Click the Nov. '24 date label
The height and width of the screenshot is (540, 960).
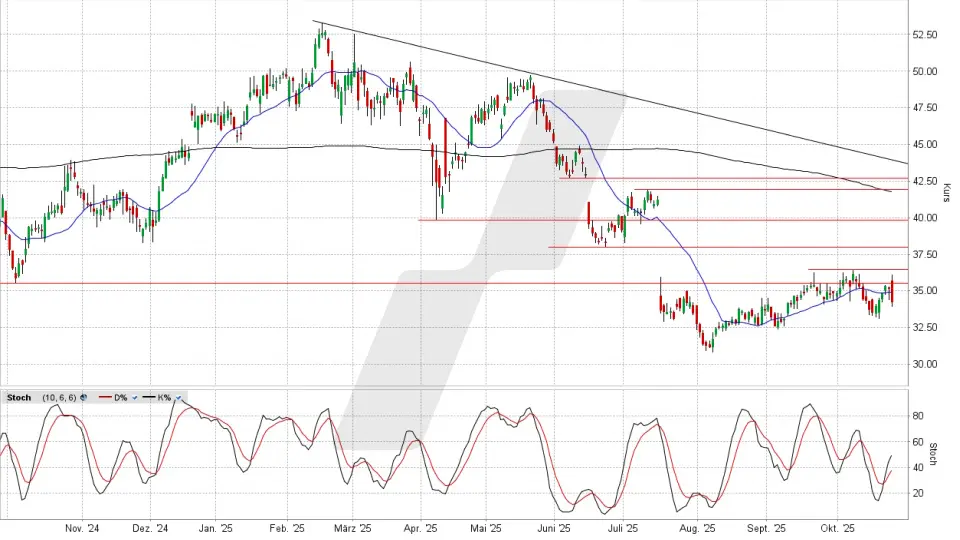click(82, 528)
